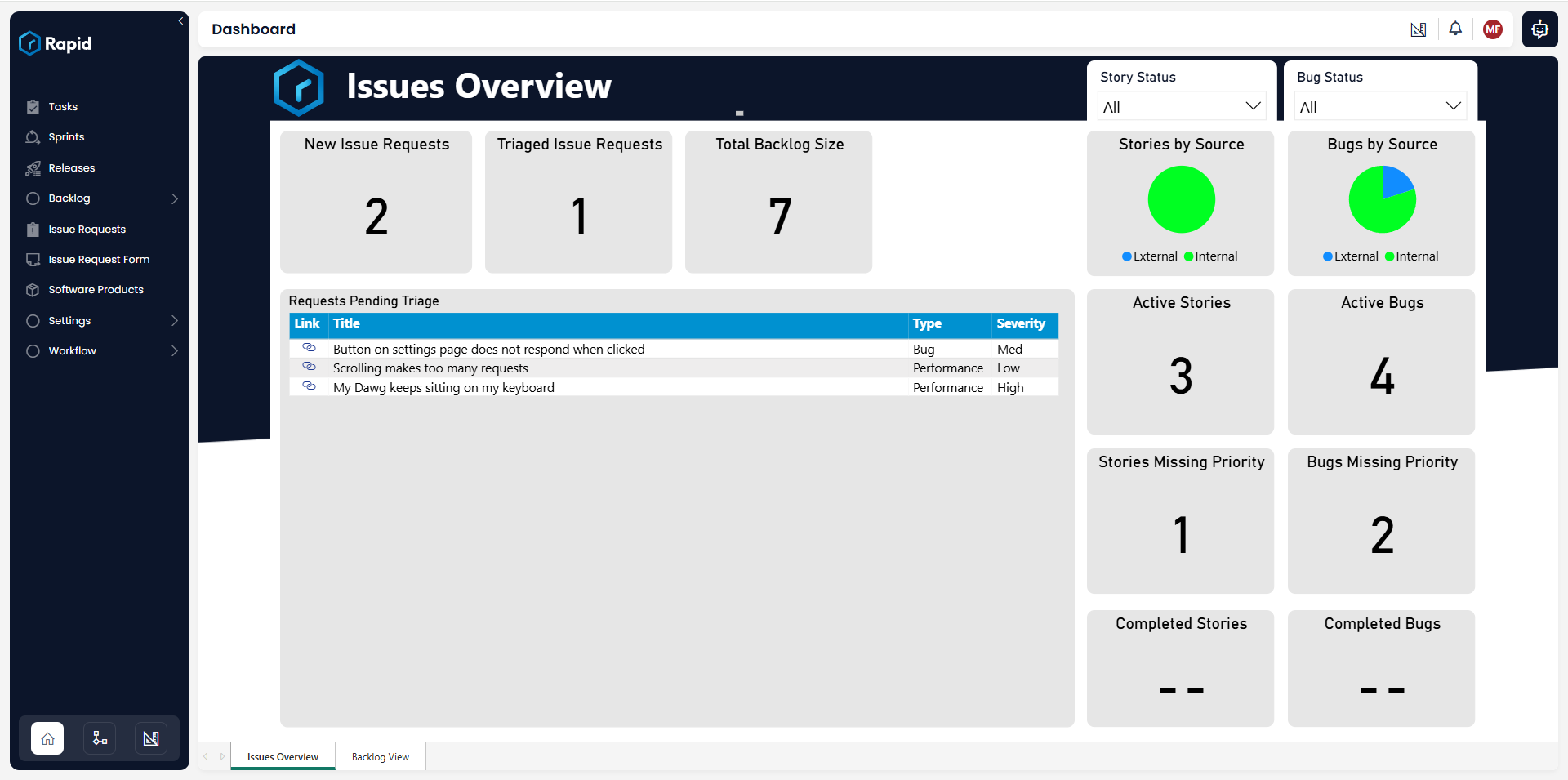Select 'My Dawg keeps sitting on my keyboard' title
This screenshot has width=1568, height=780.
[x=443, y=388]
